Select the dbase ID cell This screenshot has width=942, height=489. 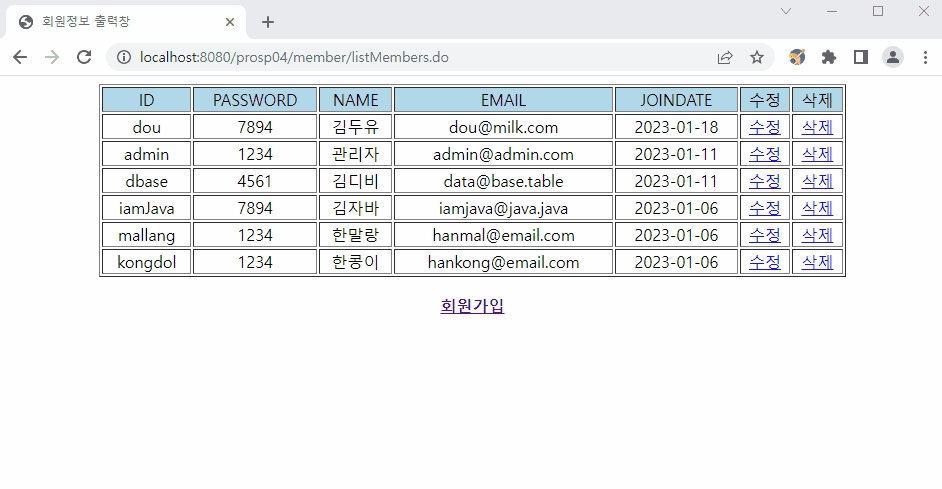147,181
